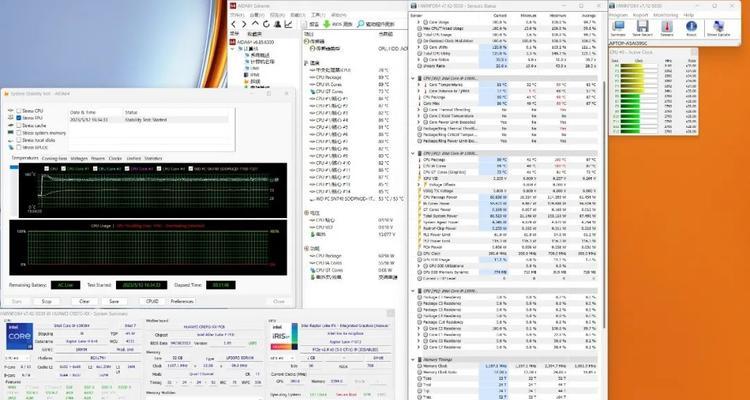Screen dimensions: 750x400
Task: Click the Average column header in HWiNFO sensors
Action: pyautogui.click(x=588, y=16)
